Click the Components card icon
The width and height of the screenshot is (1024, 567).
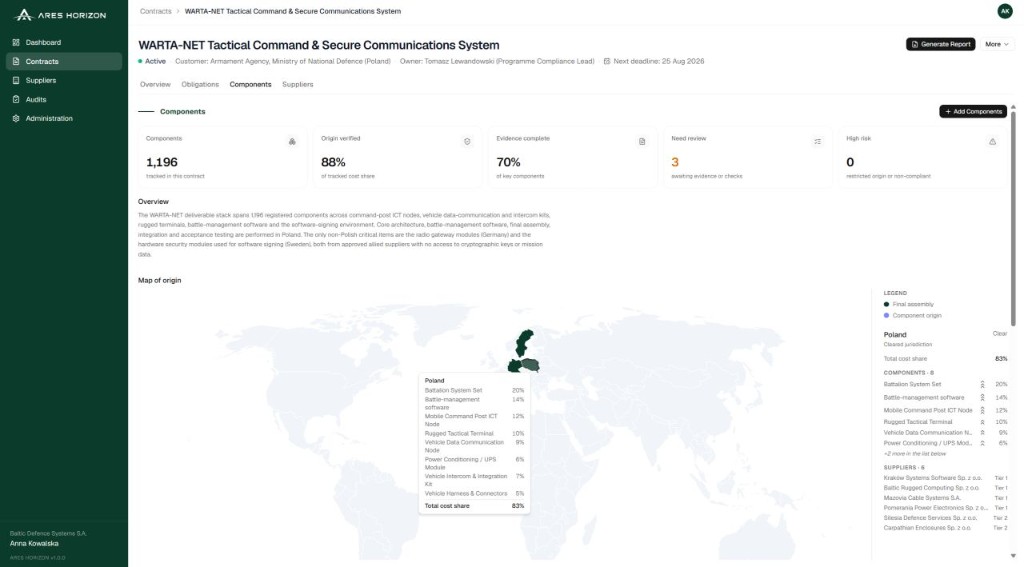tap(292, 142)
